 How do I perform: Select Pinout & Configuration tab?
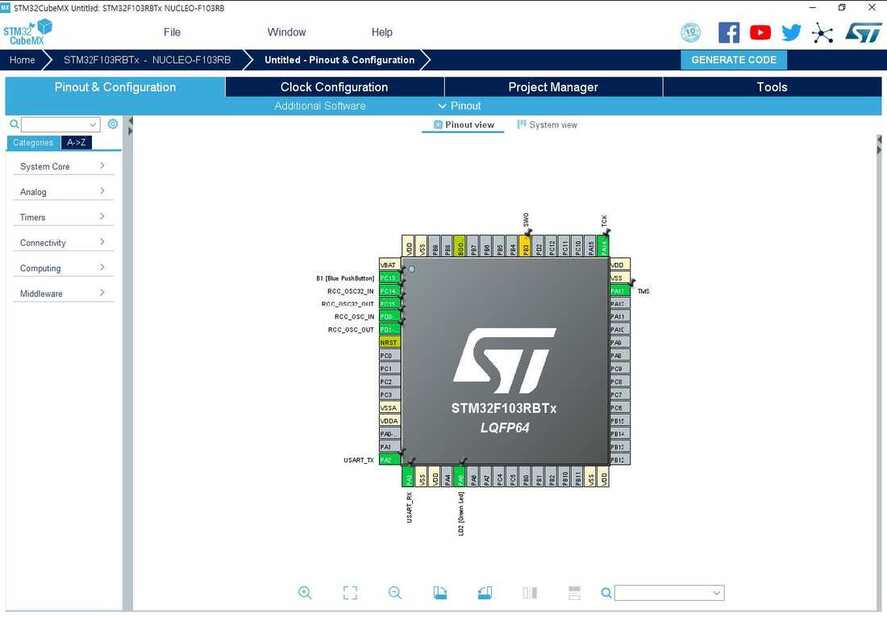[115, 87]
